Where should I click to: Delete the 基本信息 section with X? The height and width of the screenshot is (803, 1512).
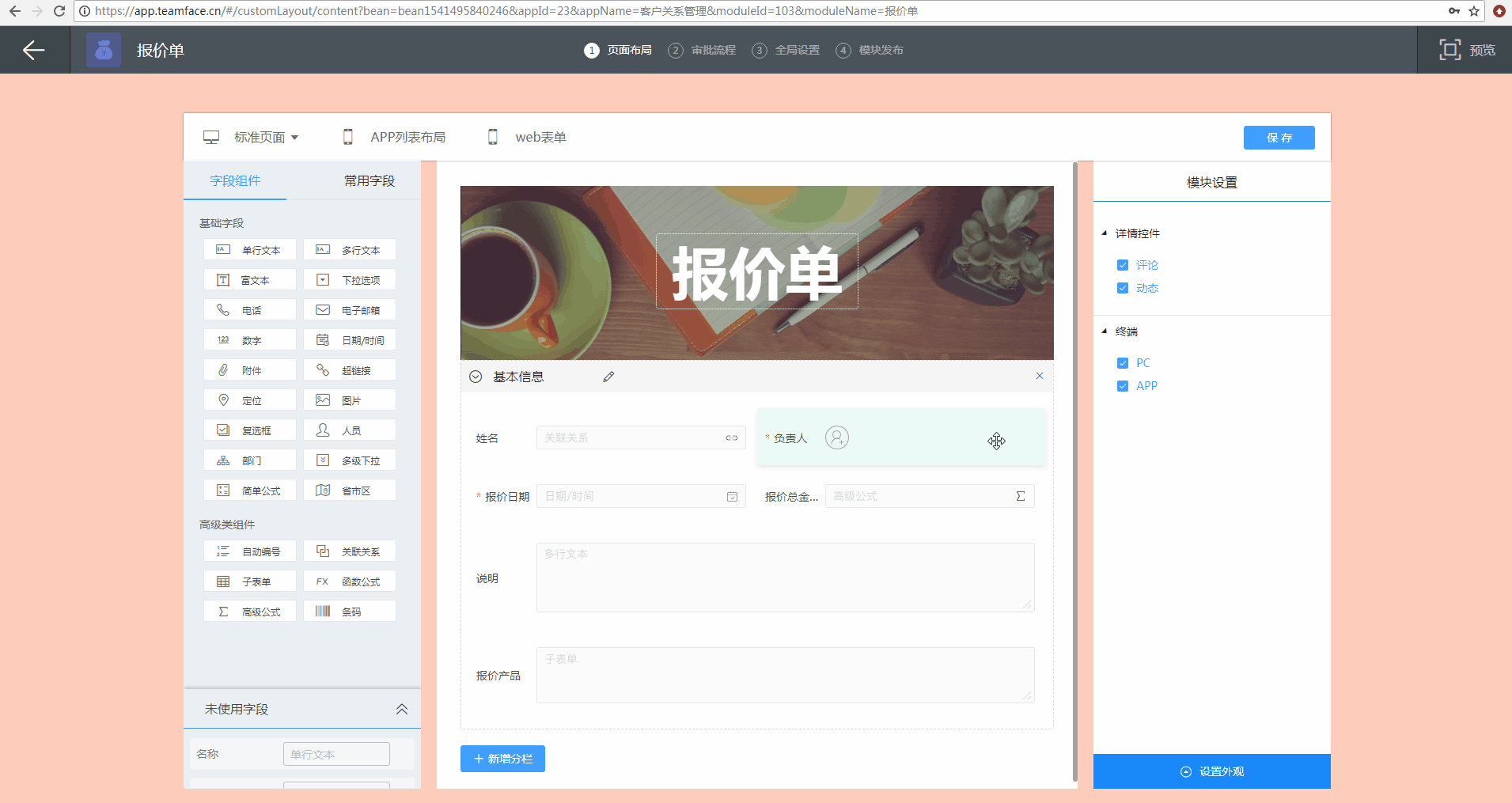point(1040,376)
